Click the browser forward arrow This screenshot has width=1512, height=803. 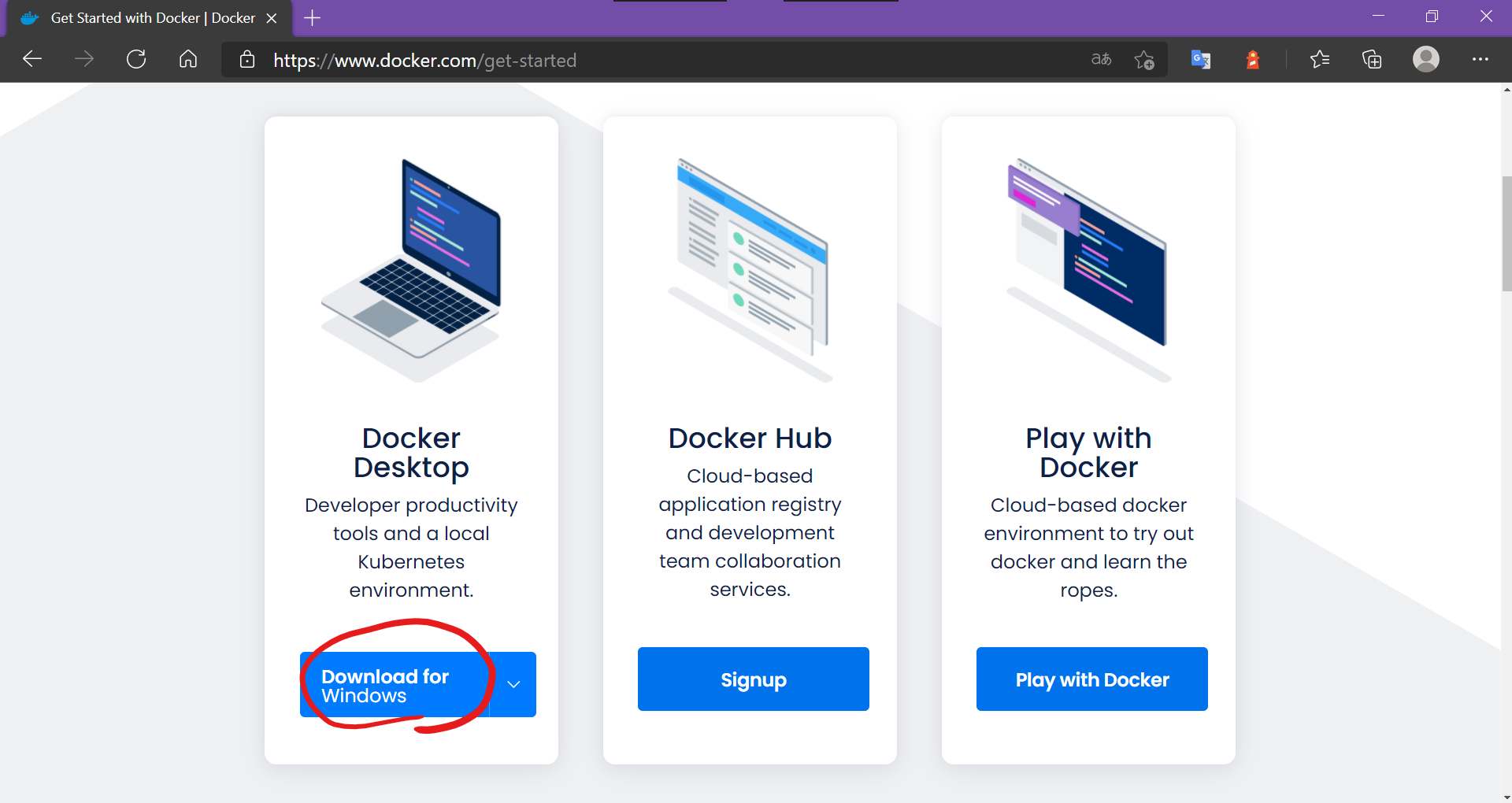[84, 59]
